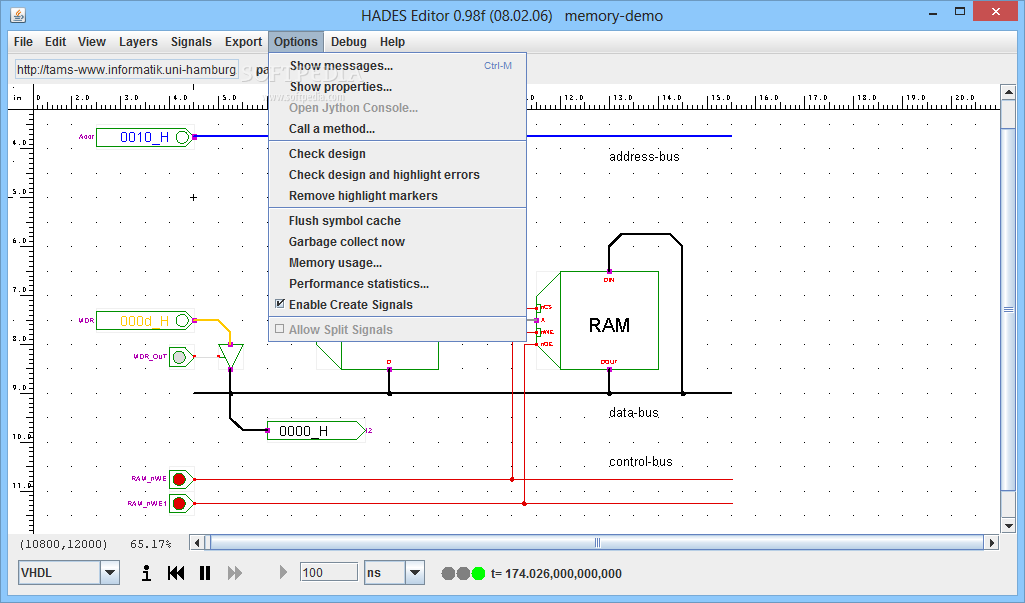Toggle the RAM_nWE red input switch
The height and width of the screenshot is (603, 1025).
[x=180, y=479]
